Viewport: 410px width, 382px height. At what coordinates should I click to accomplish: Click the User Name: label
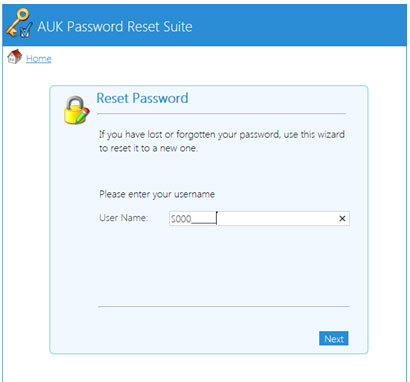pyautogui.click(x=123, y=218)
